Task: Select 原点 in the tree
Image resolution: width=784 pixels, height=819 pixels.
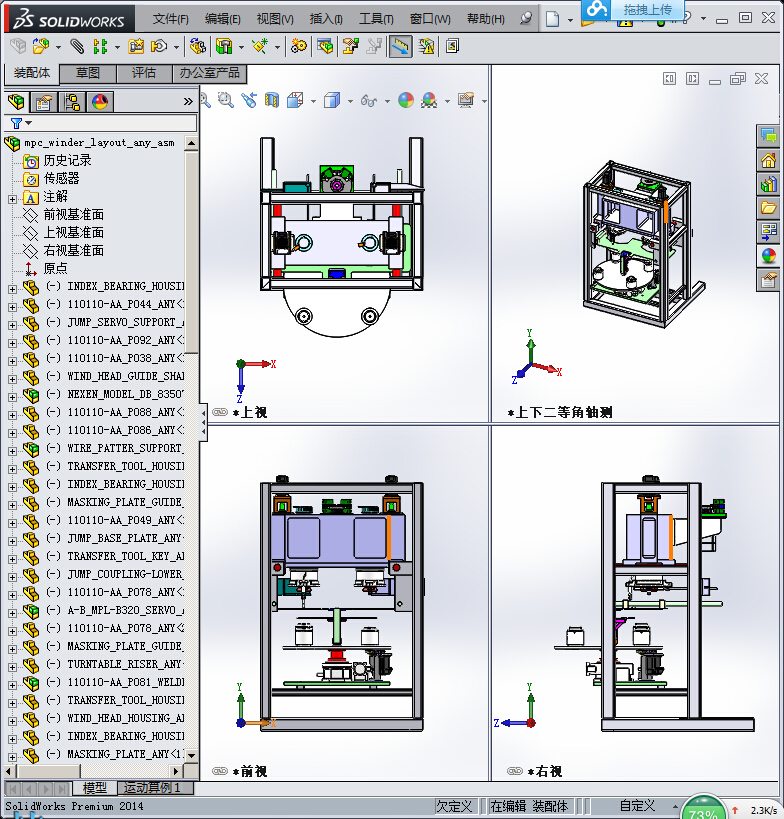Action: [x=55, y=268]
